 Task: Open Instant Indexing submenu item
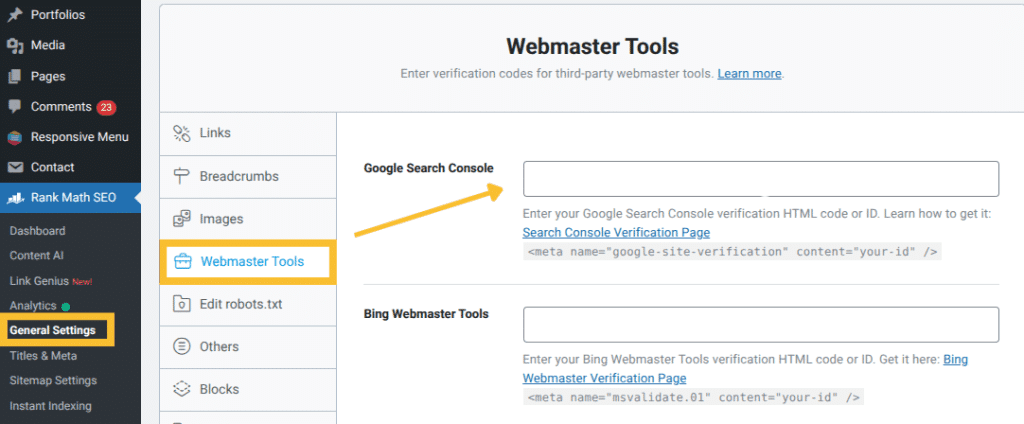tap(50, 406)
